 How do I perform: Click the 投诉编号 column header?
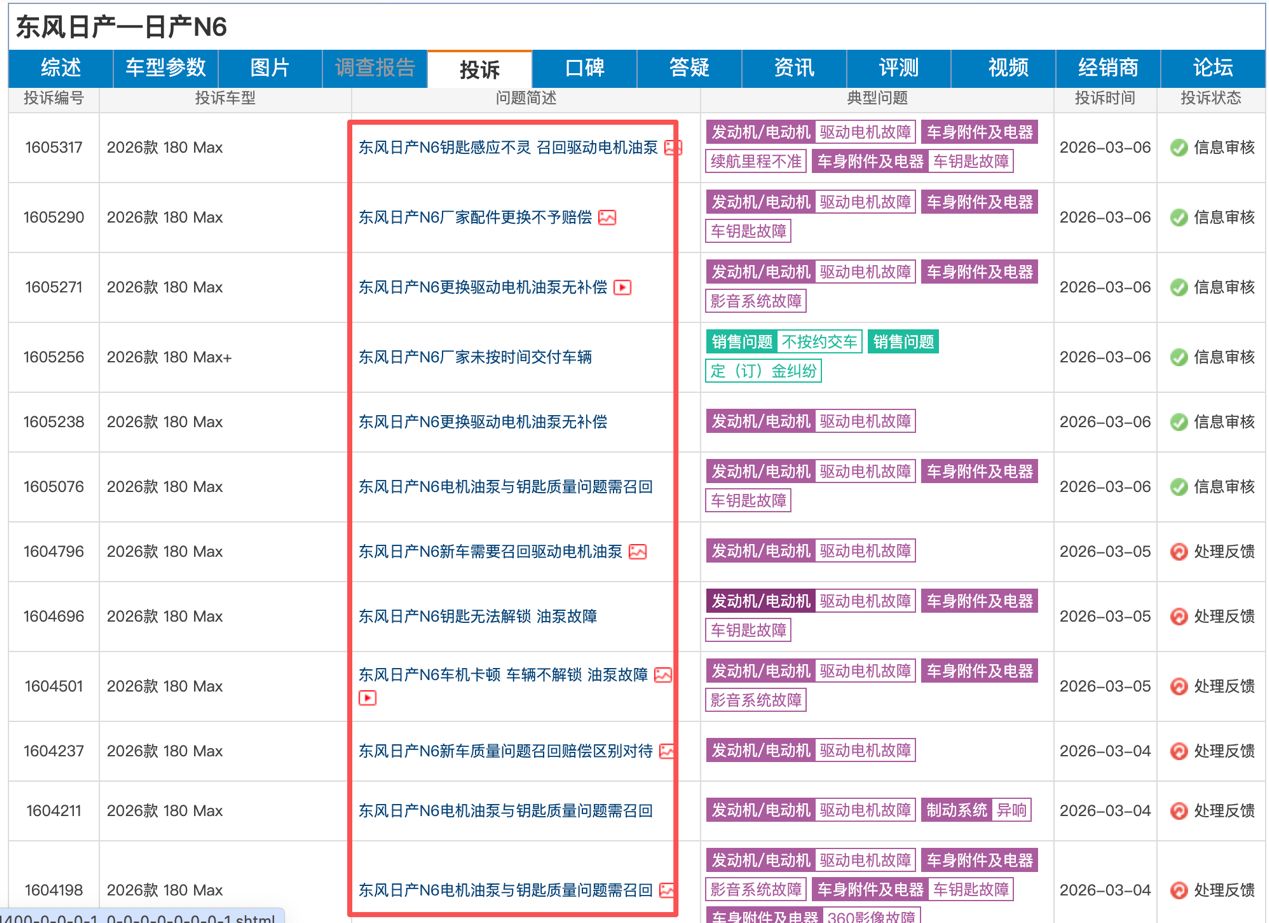pyautogui.click(x=54, y=98)
